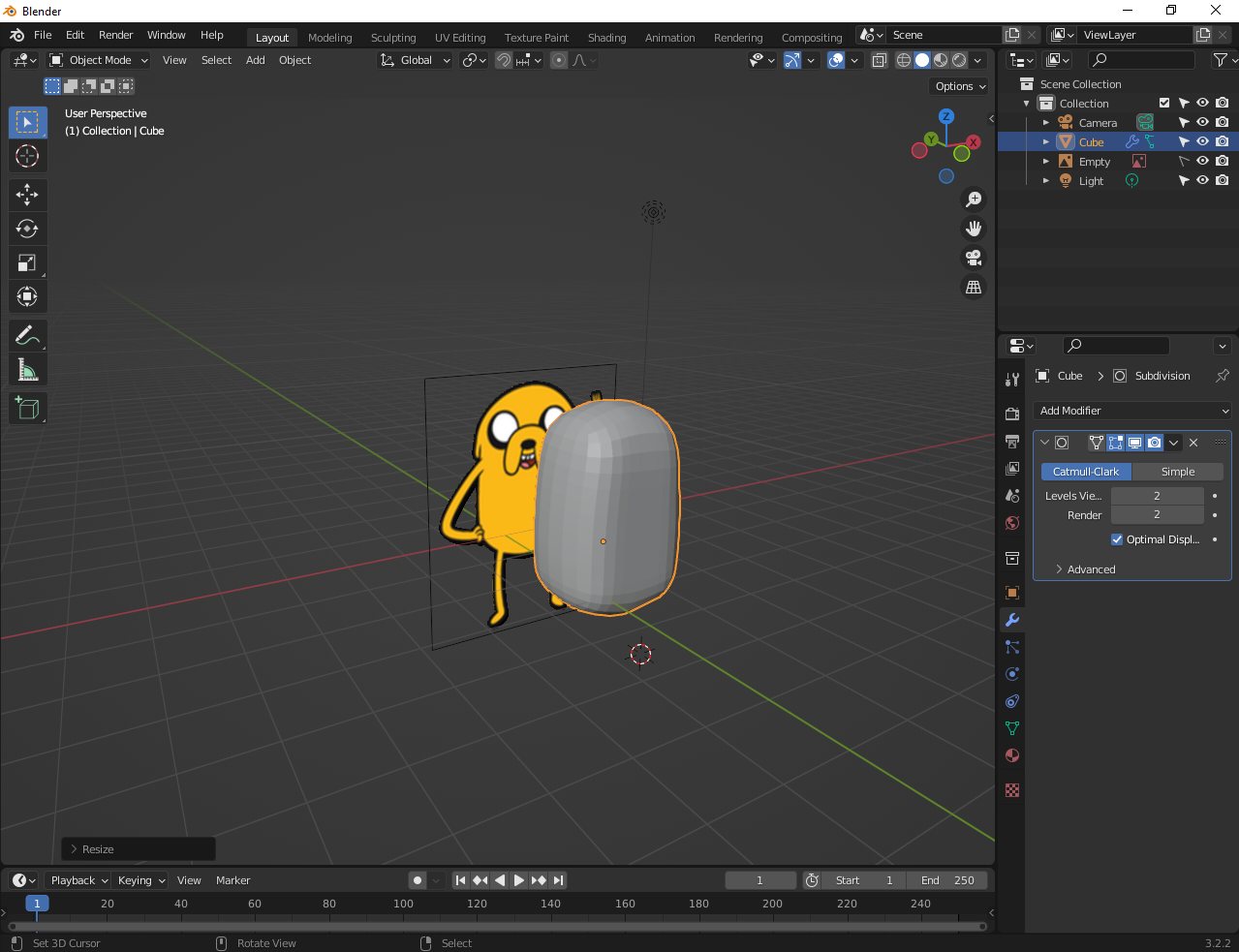Toggle proportional editing
This screenshot has width=1239, height=952.
pos(559,60)
